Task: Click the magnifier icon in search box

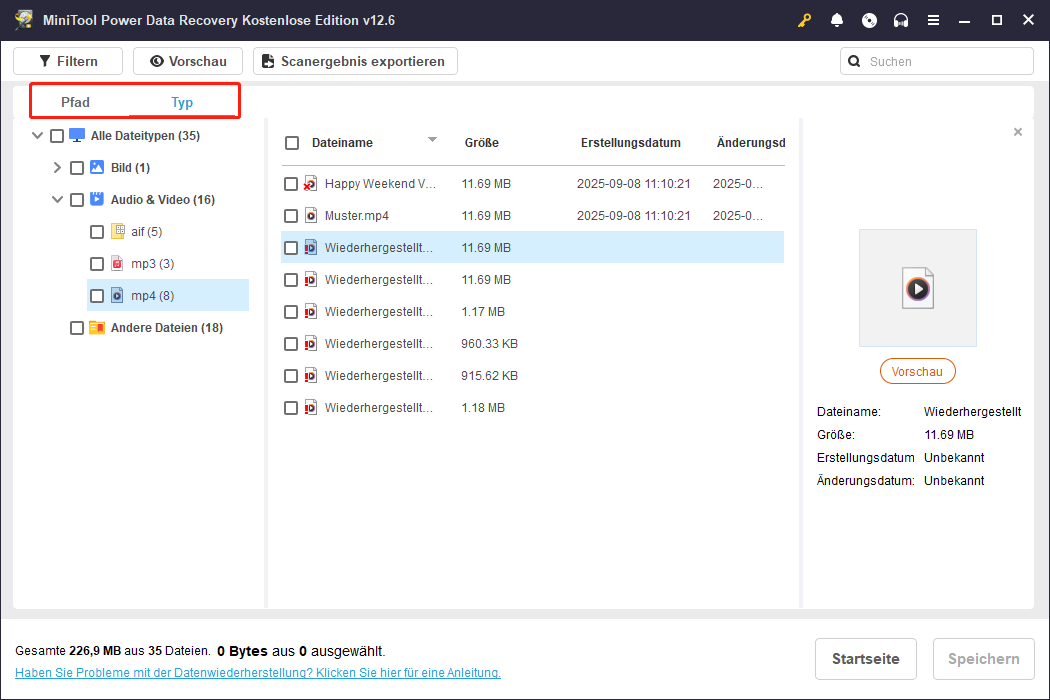Action: click(x=854, y=61)
